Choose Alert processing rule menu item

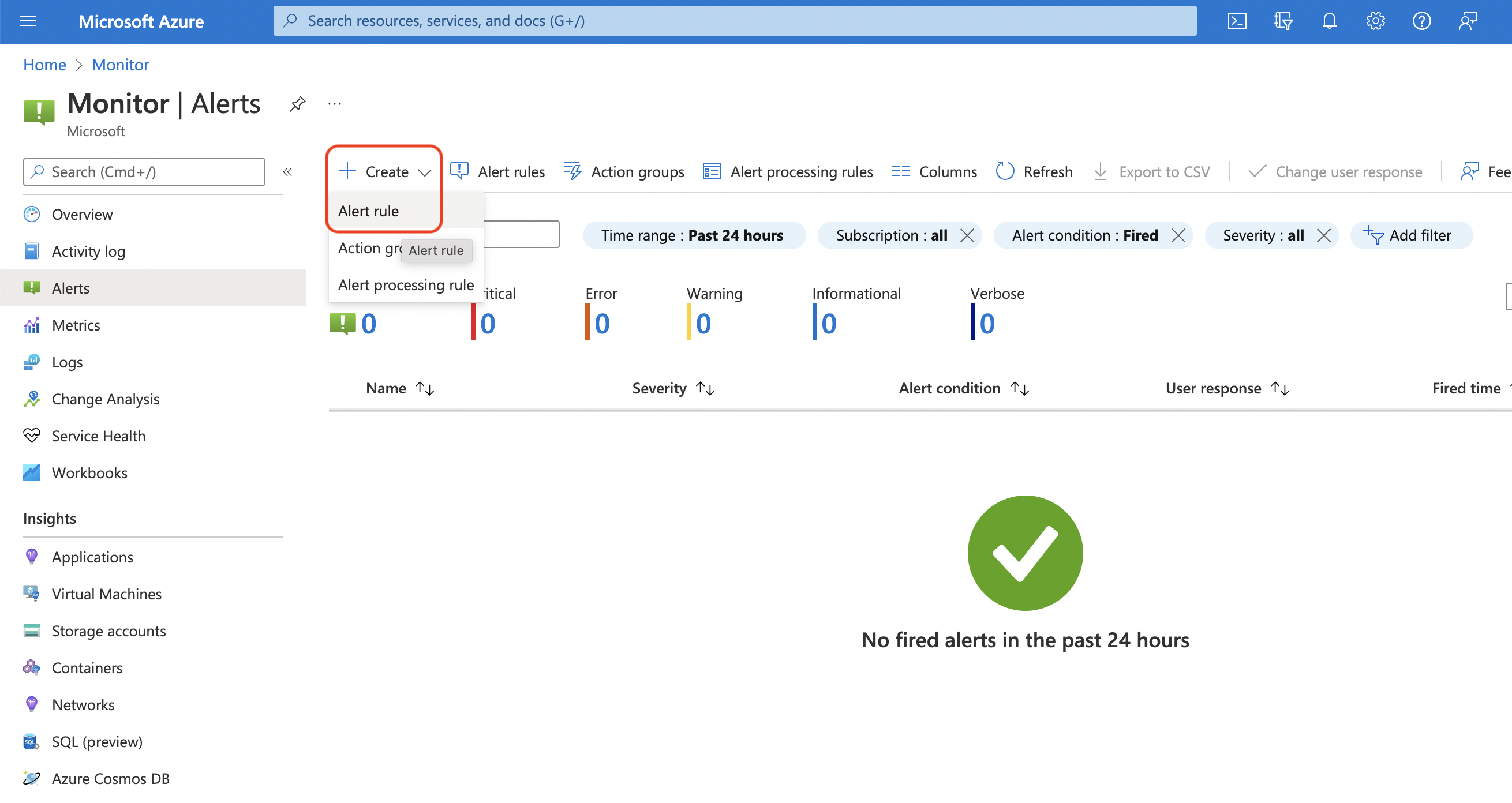click(x=406, y=285)
